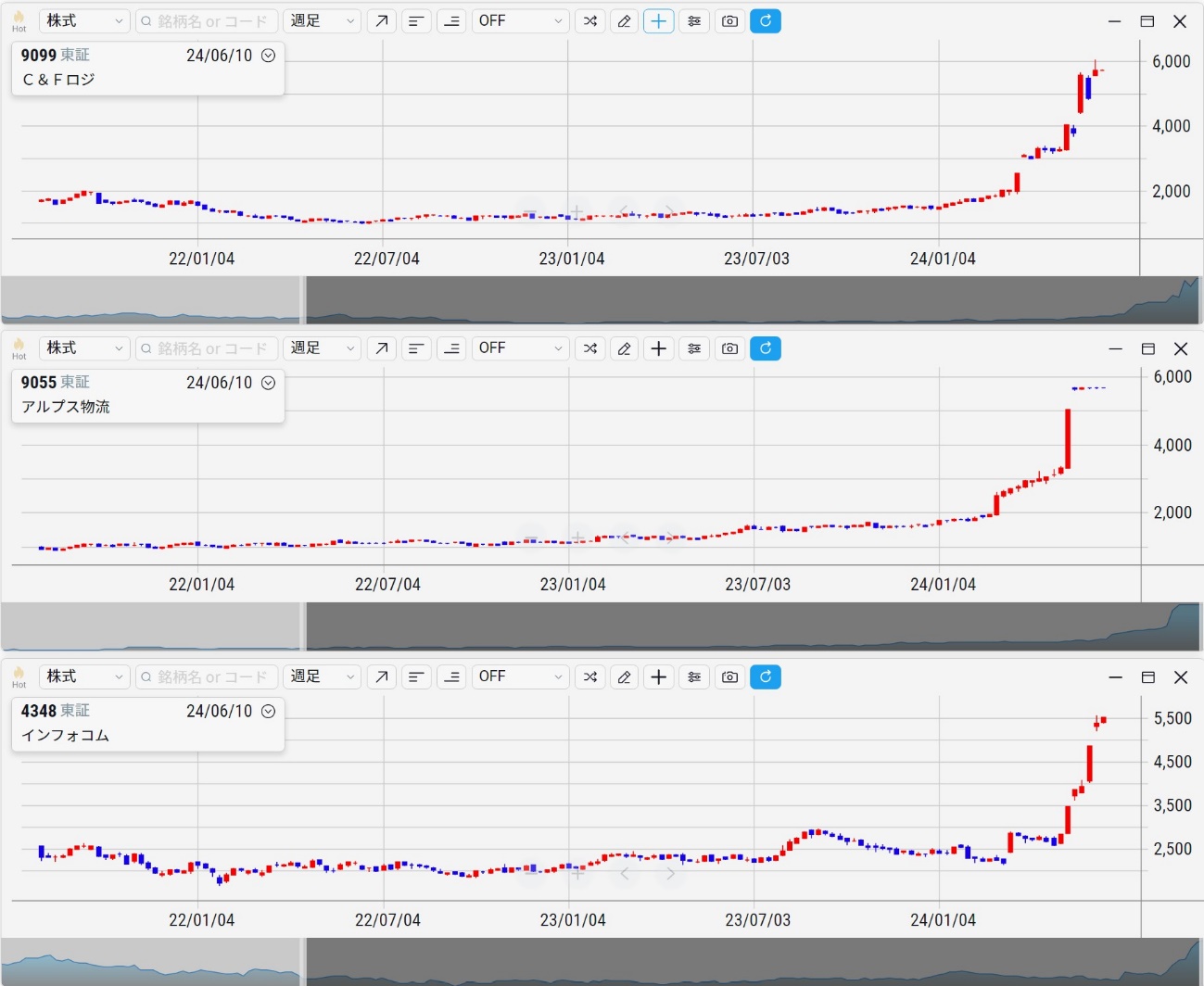Click the Hot flame icon in top chart

tap(19, 19)
